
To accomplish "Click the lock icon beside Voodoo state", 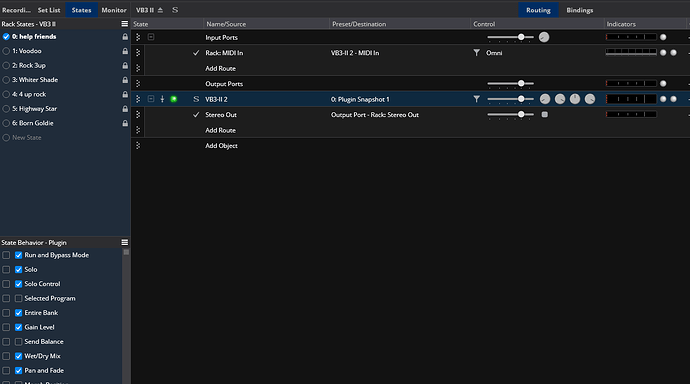I will click(125, 51).
